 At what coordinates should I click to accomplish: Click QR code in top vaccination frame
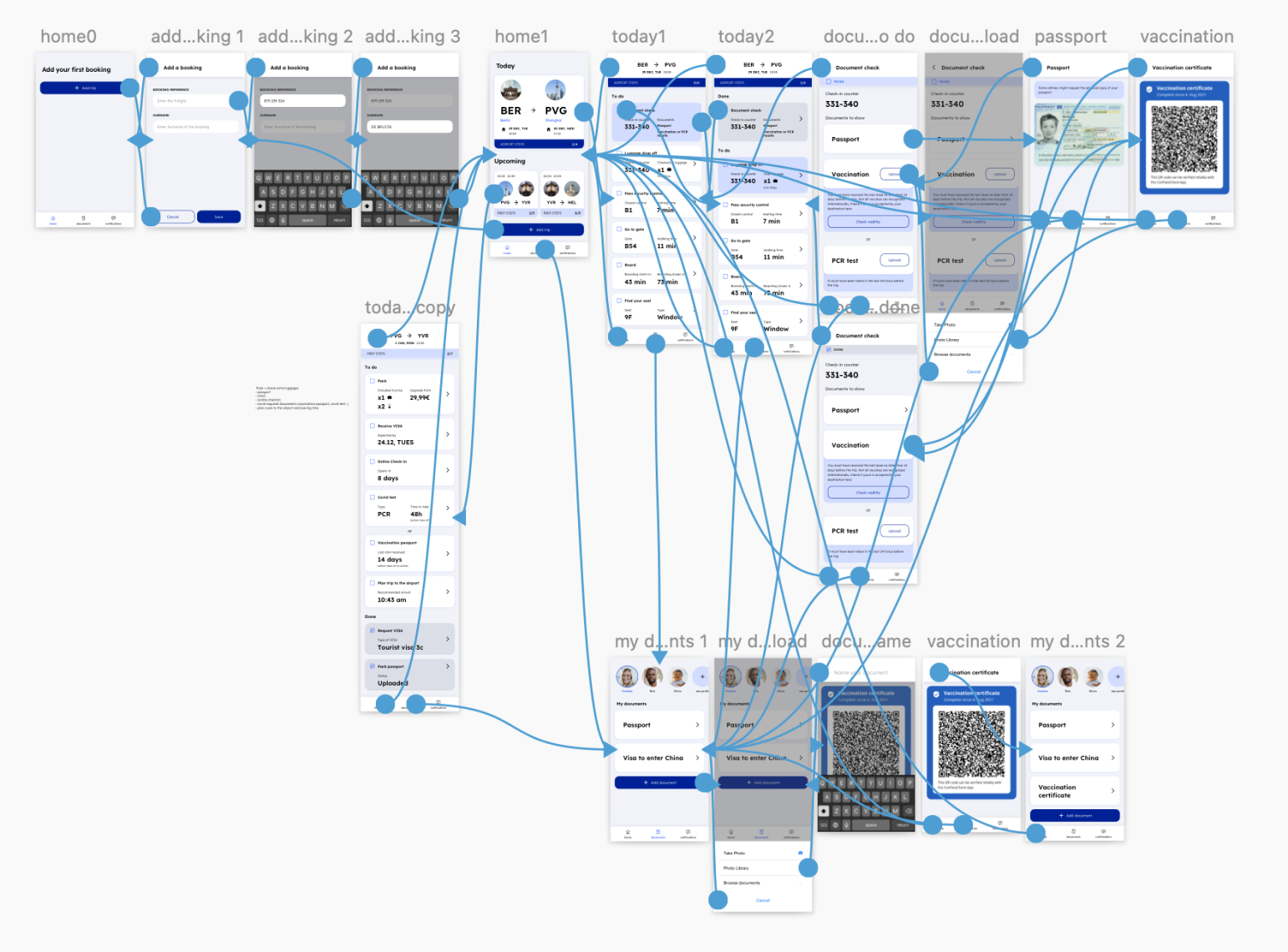pyautogui.click(x=1184, y=139)
